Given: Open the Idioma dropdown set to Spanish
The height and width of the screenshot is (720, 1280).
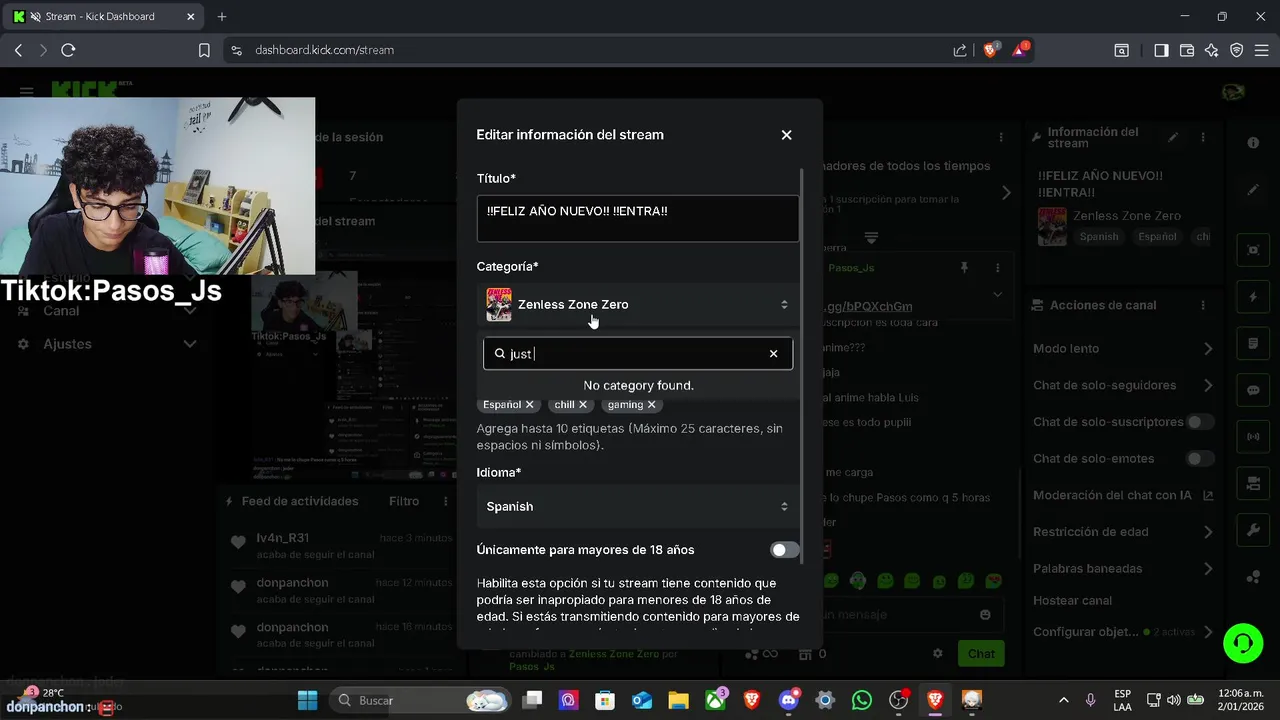Looking at the screenshot, I should click(638, 507).
